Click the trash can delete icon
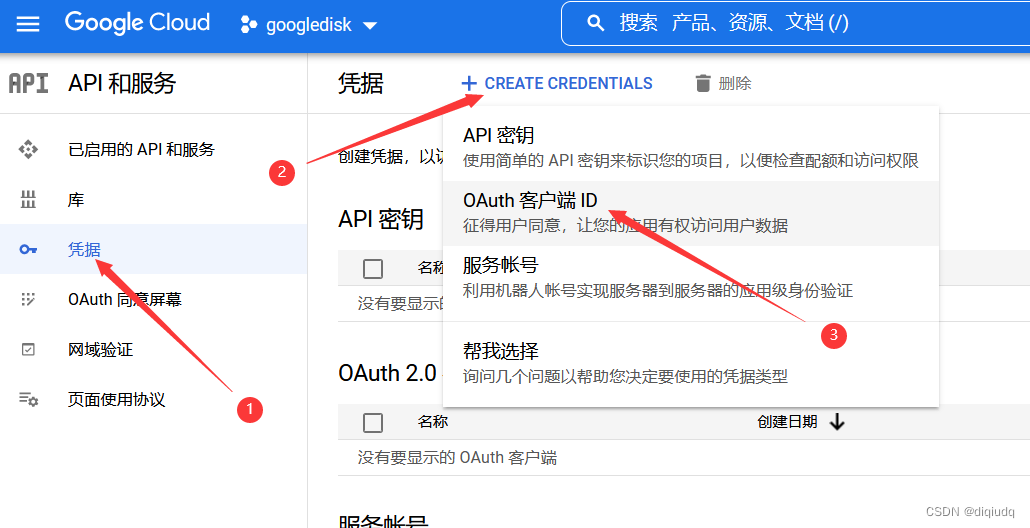This screenshot has height=528, width=1030. coord(703,83)
